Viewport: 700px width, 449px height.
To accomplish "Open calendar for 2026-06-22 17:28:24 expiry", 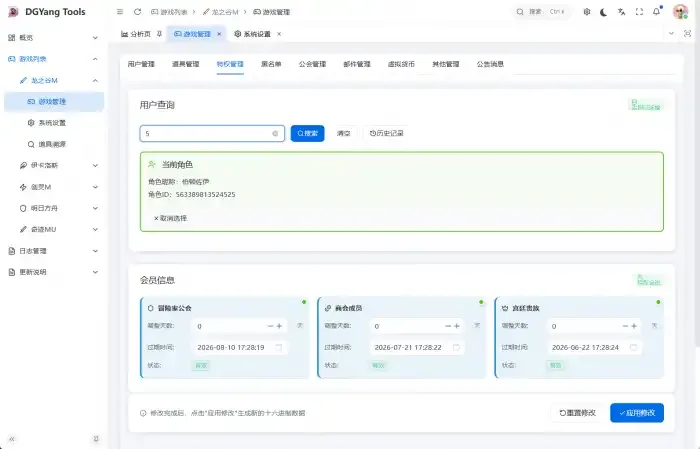I will click(633, 347).
